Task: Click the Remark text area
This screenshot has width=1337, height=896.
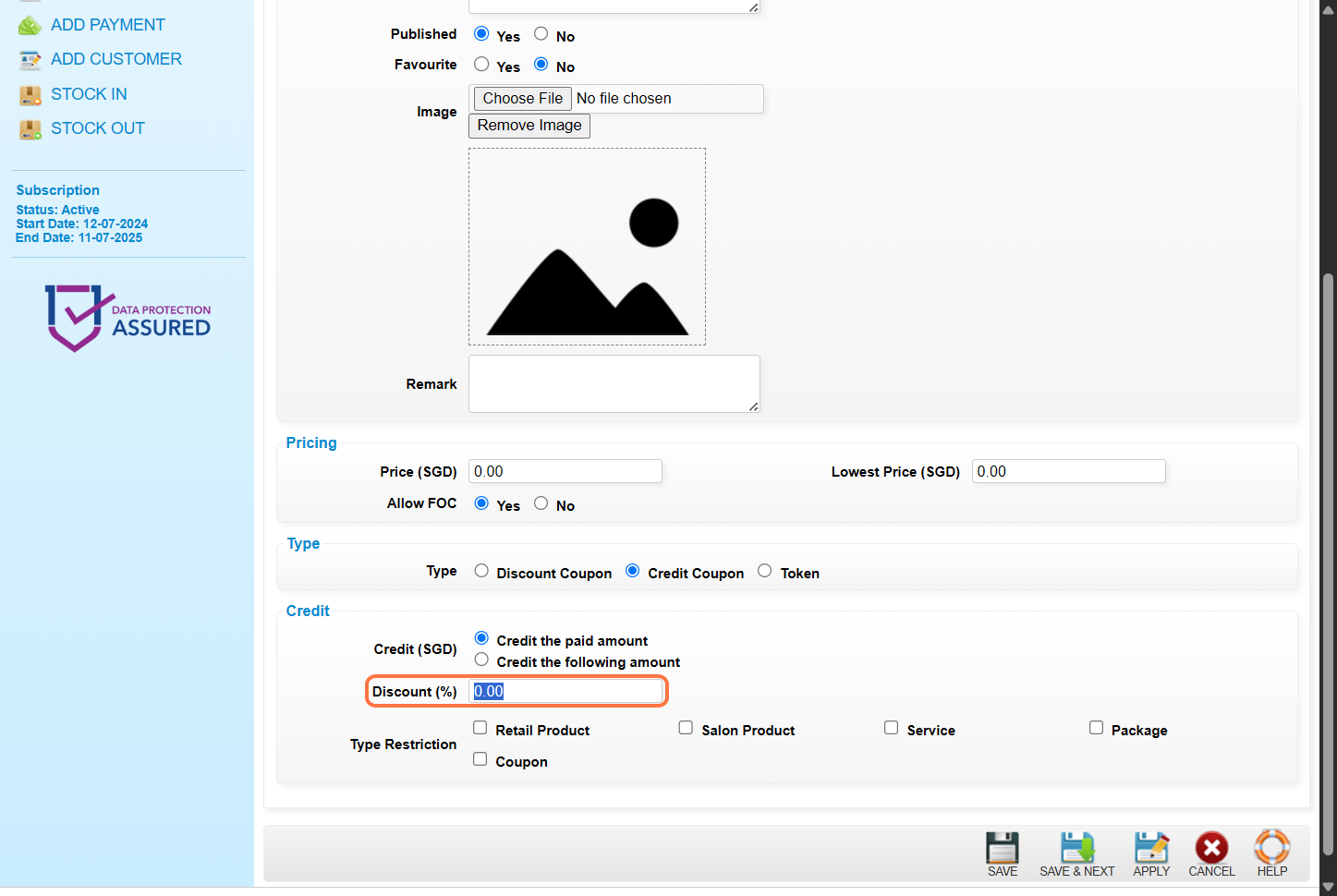Action: point(614,383)
